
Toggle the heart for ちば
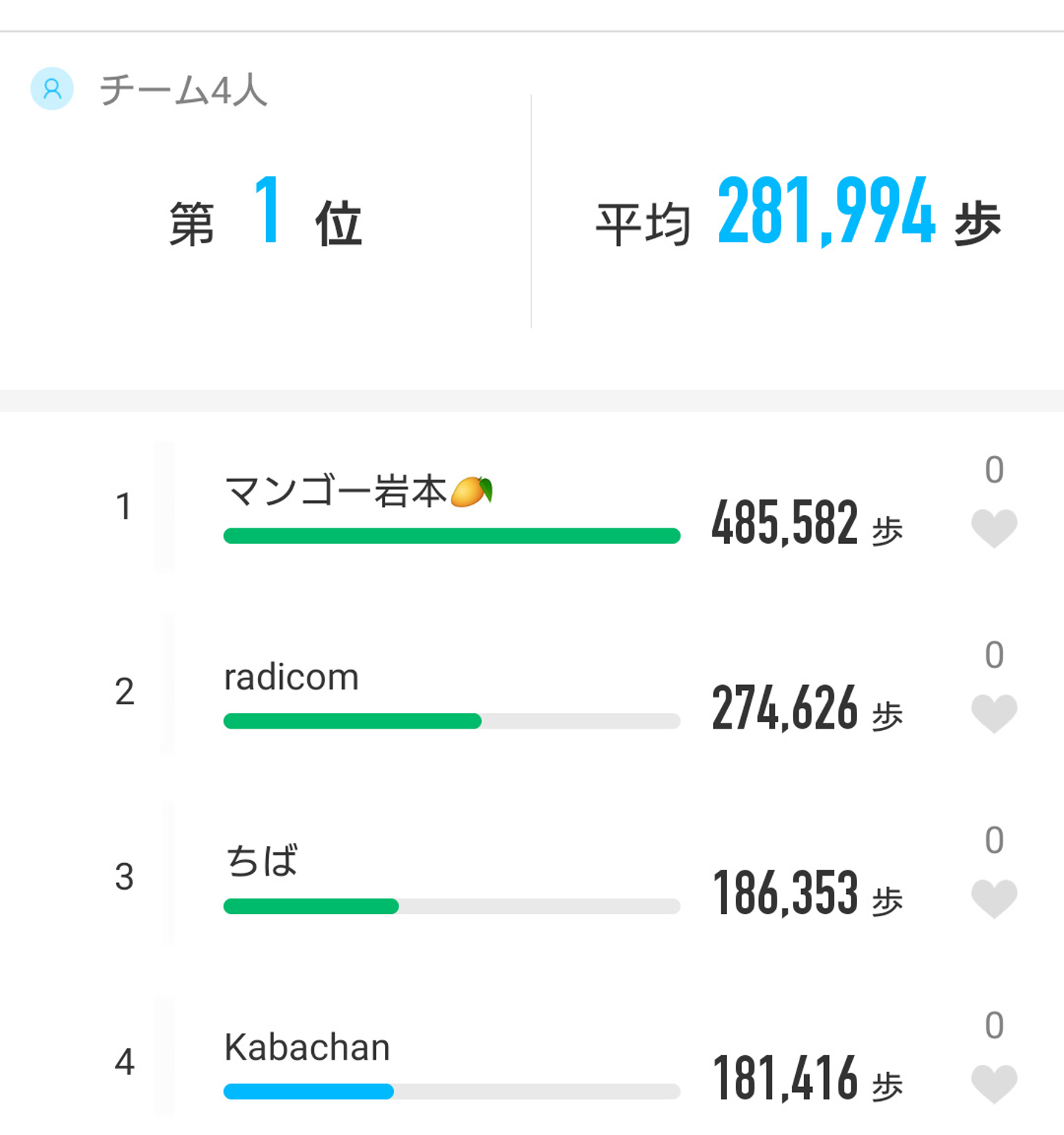point(994,899)
